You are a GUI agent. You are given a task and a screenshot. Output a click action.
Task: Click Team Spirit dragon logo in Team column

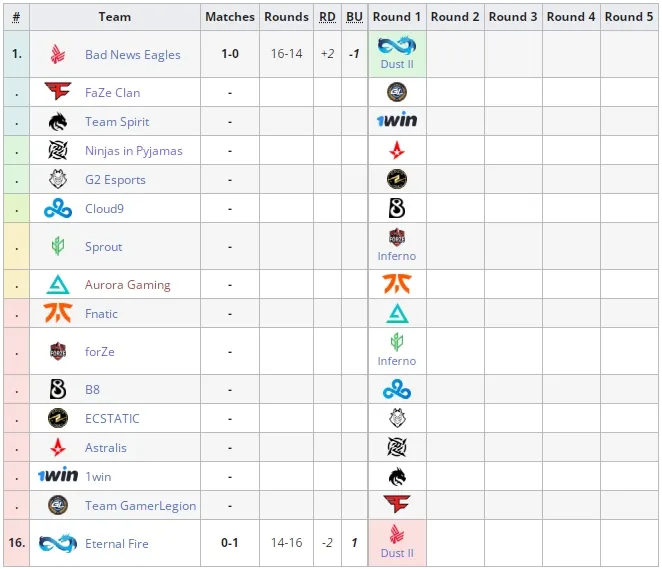[x=58, y=122]
